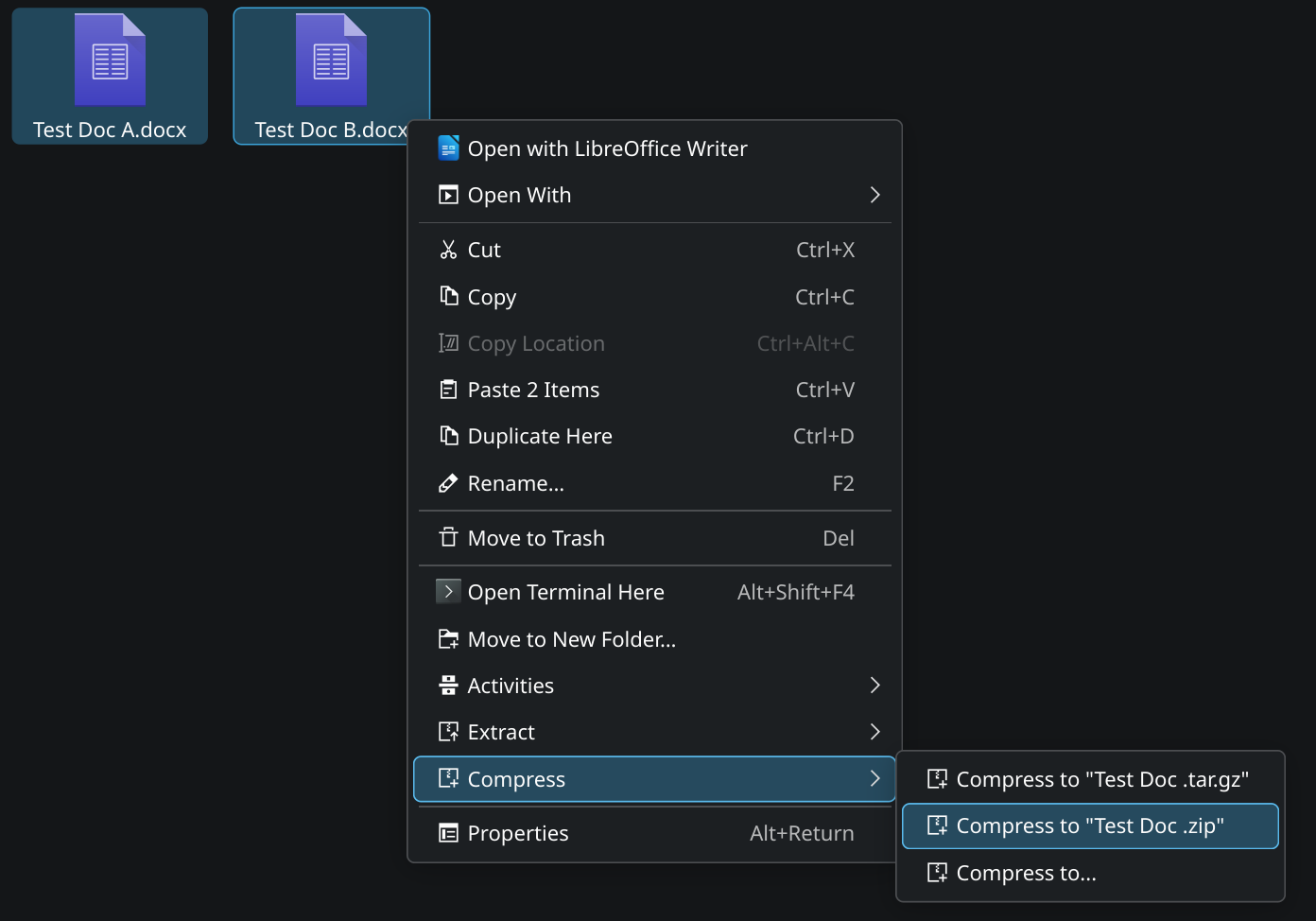Click the archive icon next to Compress

pos(448,778)
